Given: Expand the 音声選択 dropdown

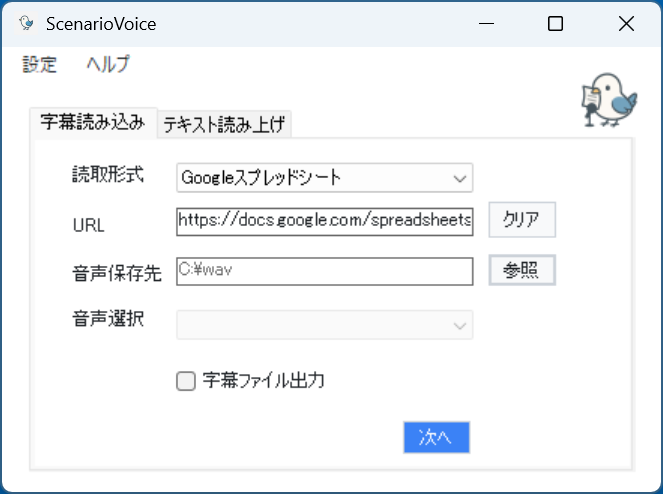Looking at the screenshot, I should (324, 325).
